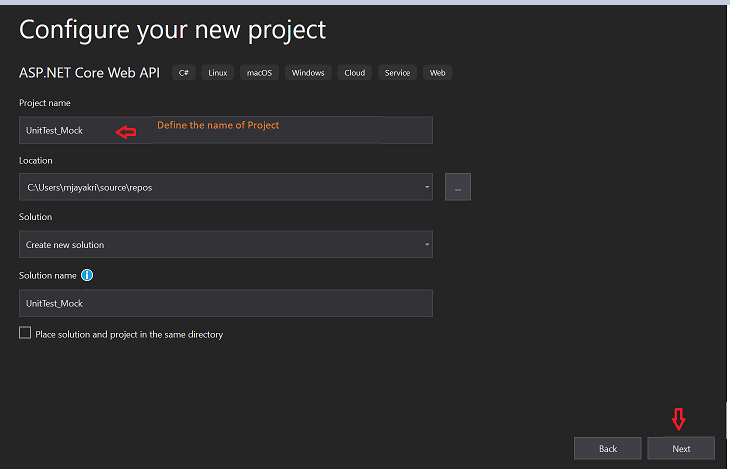
Task: Open the location browse ellipsis button
Action: (458, 187)
